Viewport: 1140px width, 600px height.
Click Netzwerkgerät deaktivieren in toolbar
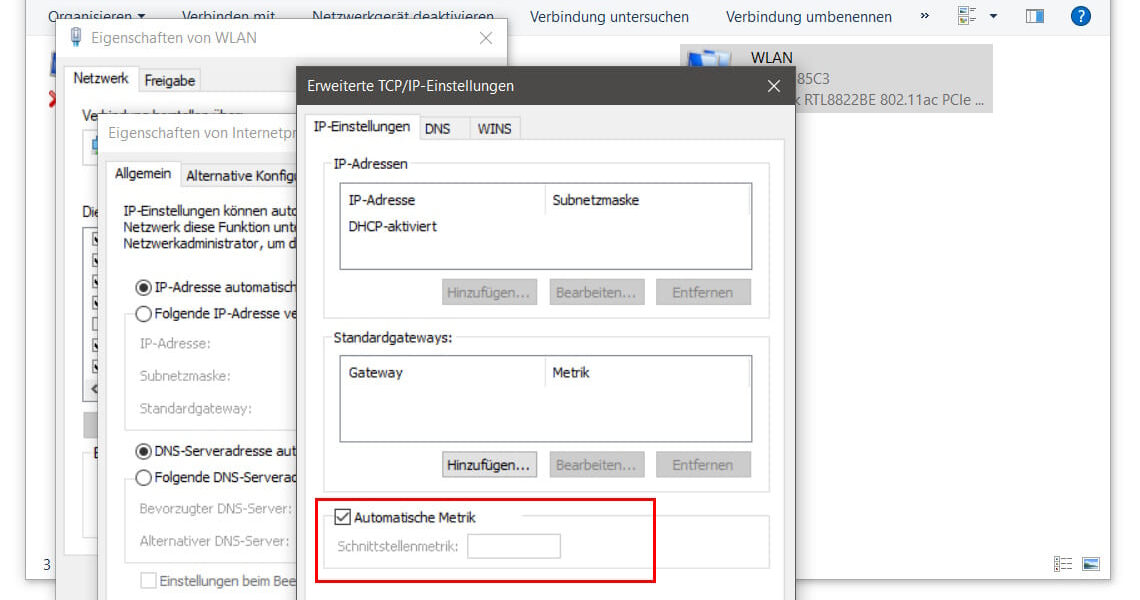click(403, 15)
